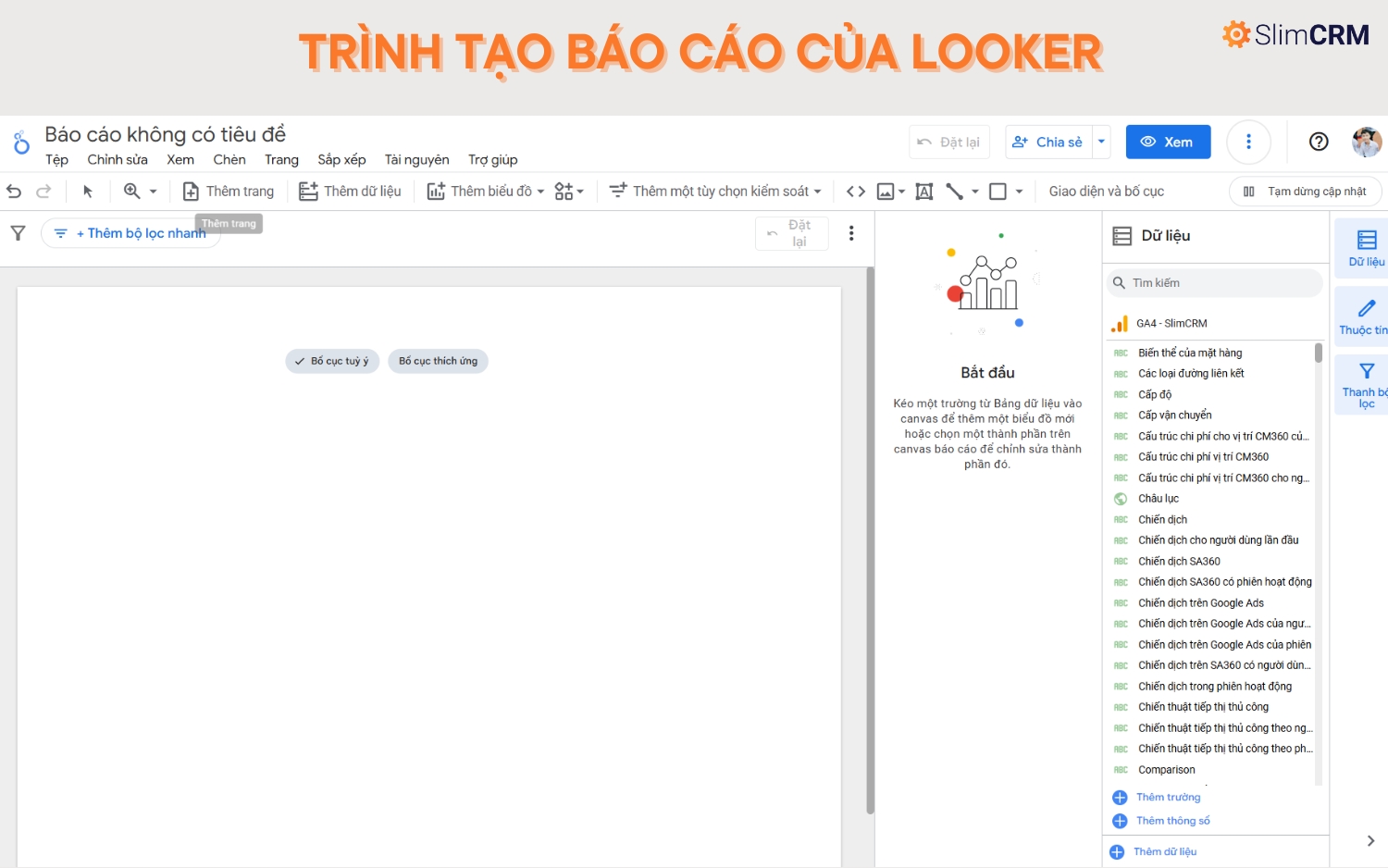Click the Looker Studio logo icon
Screen dimensions: 1388x868
(21, 143)
